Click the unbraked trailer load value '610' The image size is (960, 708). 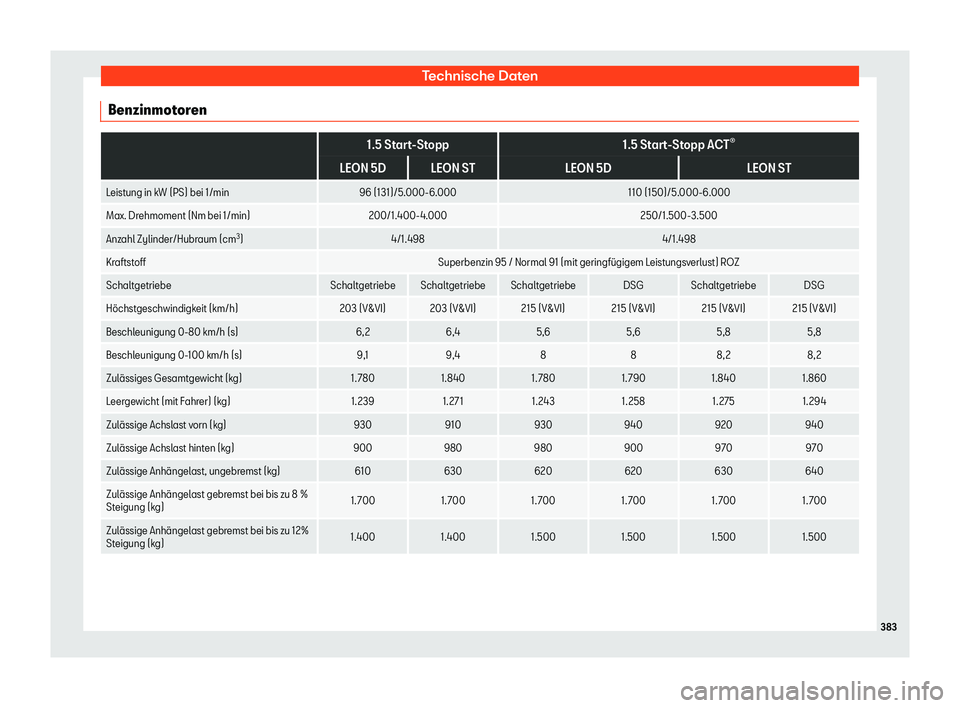[362, 472]
